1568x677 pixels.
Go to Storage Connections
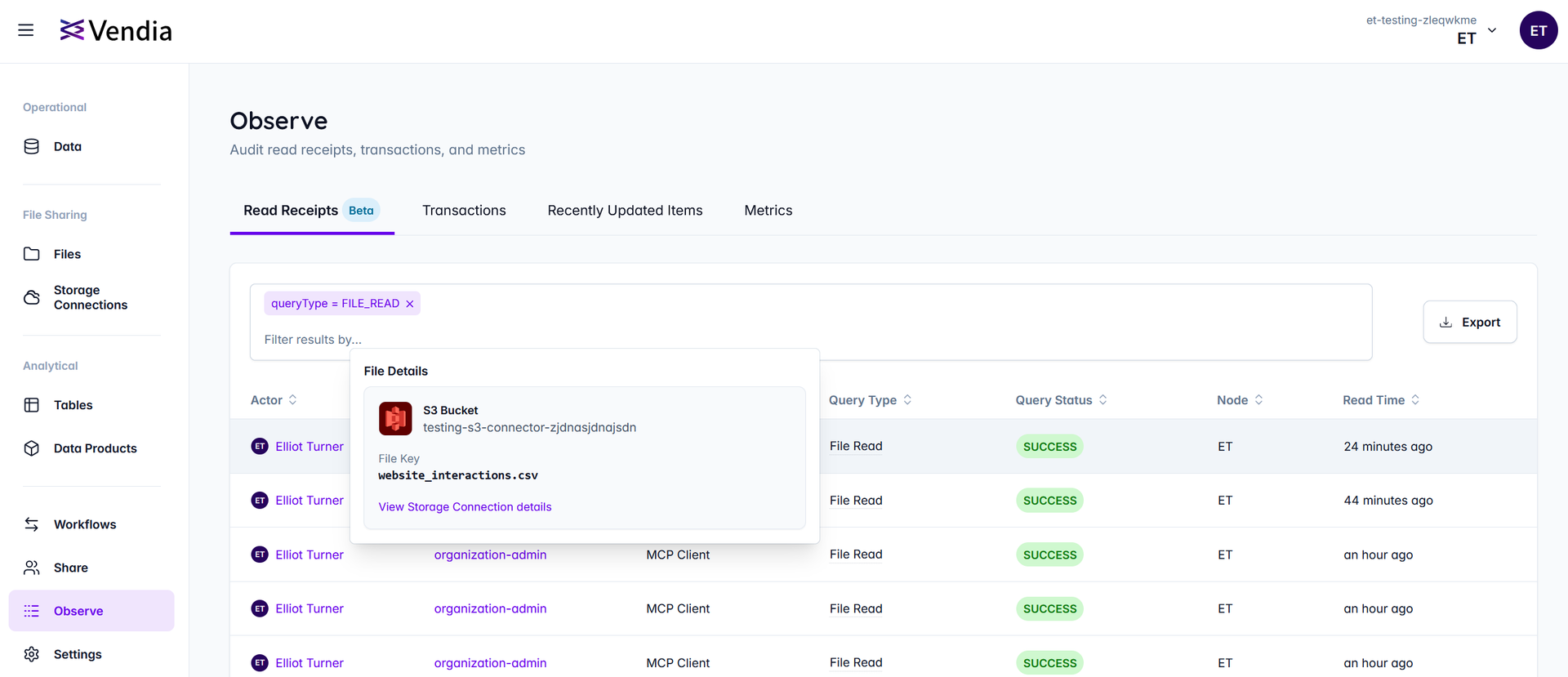pyautogui.click(x=90, y=297)
